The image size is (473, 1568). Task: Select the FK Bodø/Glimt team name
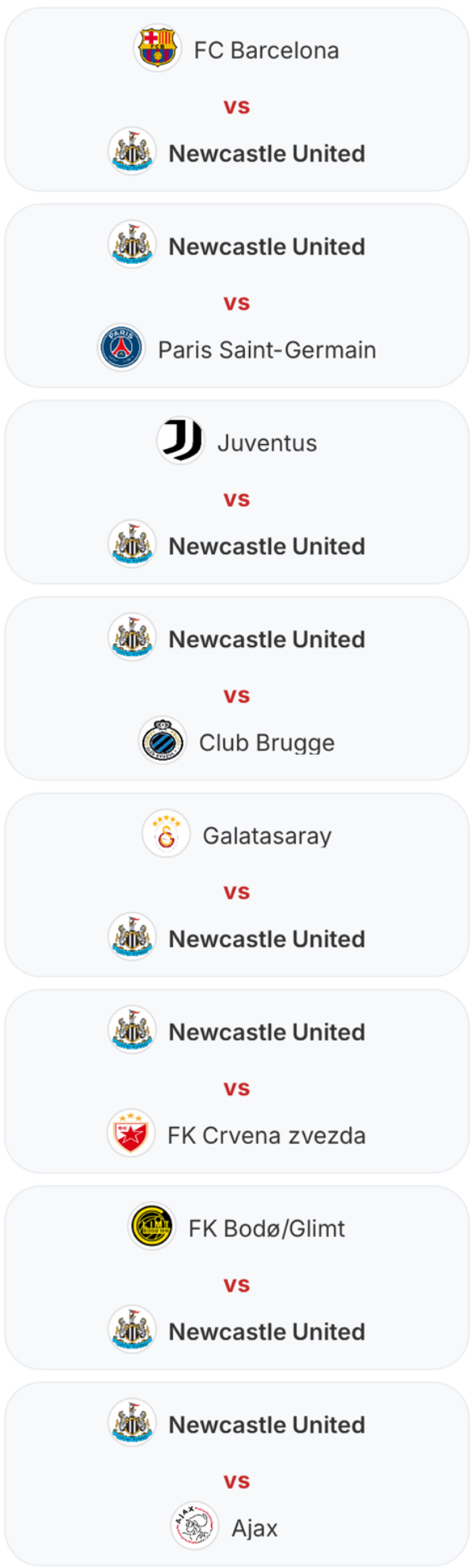[x=267, y=1229]
